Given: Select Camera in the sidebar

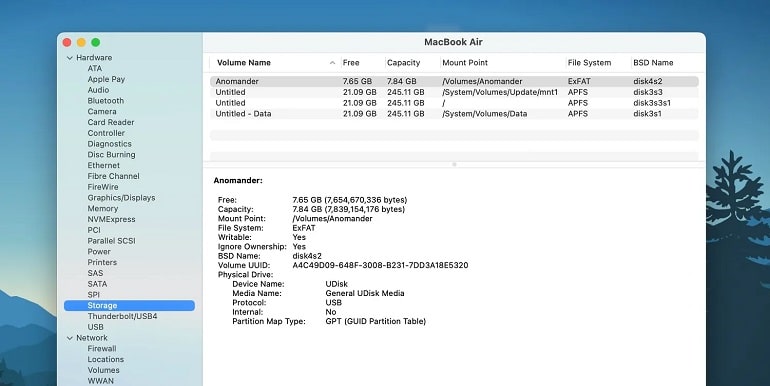Looking at the screenshot, I should point(102,112).
